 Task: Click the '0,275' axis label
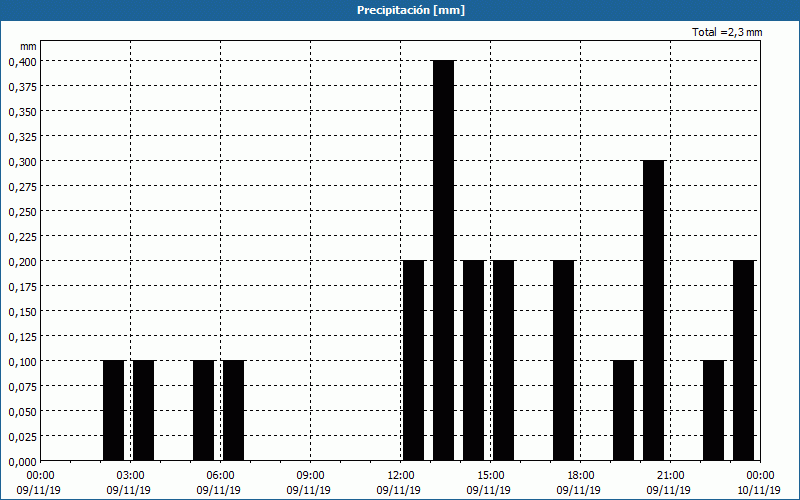pyautogui.click(x=23, y=187)
